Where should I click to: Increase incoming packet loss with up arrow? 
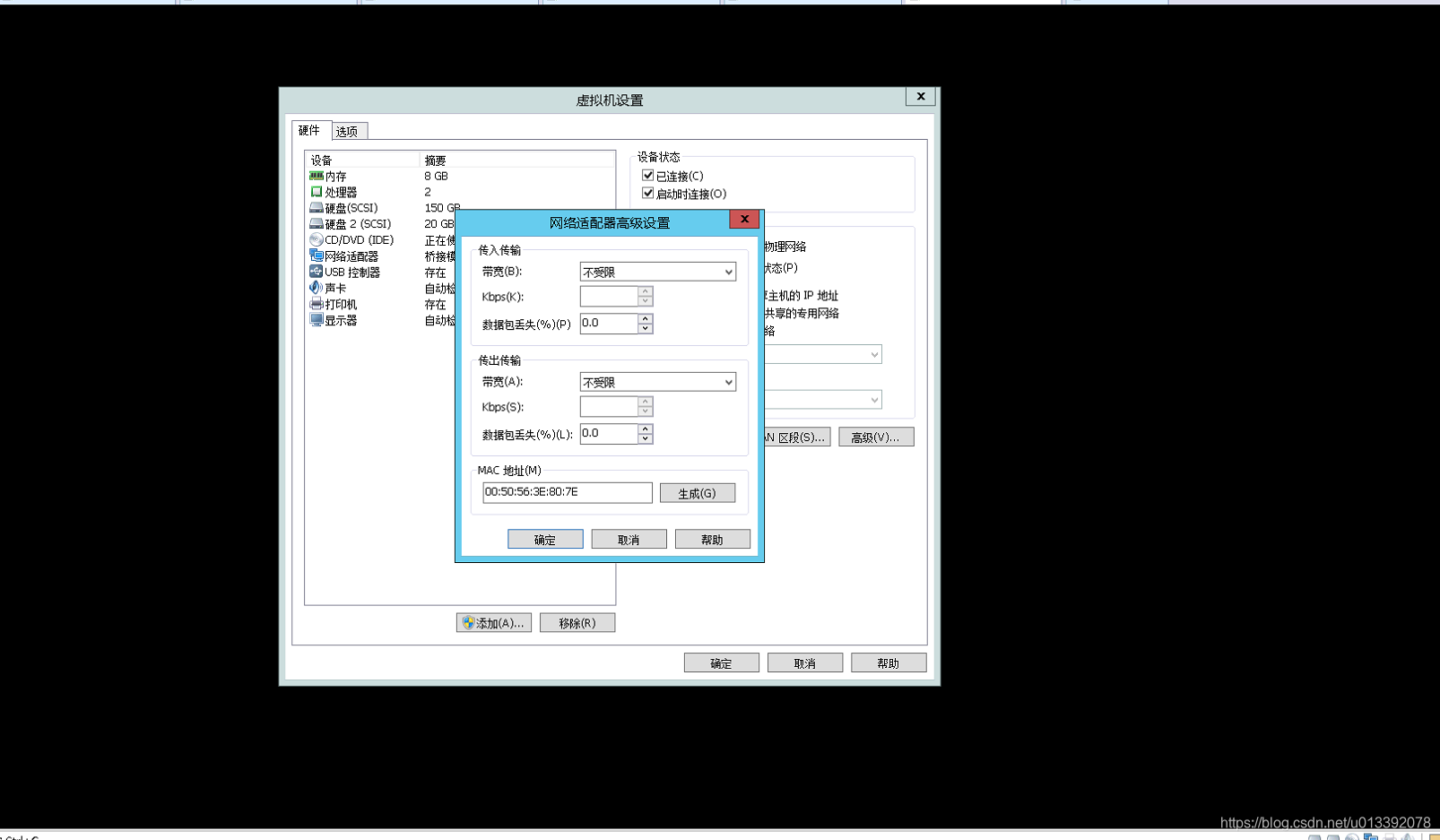tap(646, 318)
